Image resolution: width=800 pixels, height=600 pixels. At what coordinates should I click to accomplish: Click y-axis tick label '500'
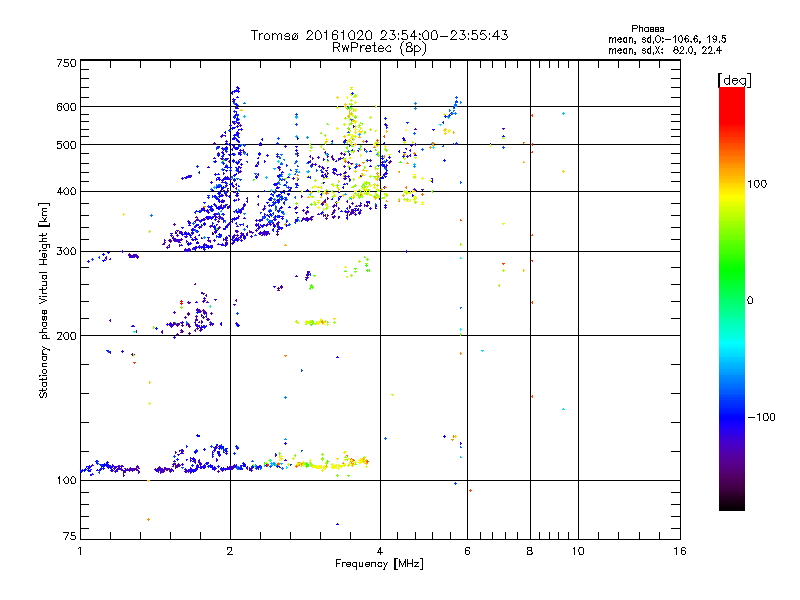coord(66,145)
